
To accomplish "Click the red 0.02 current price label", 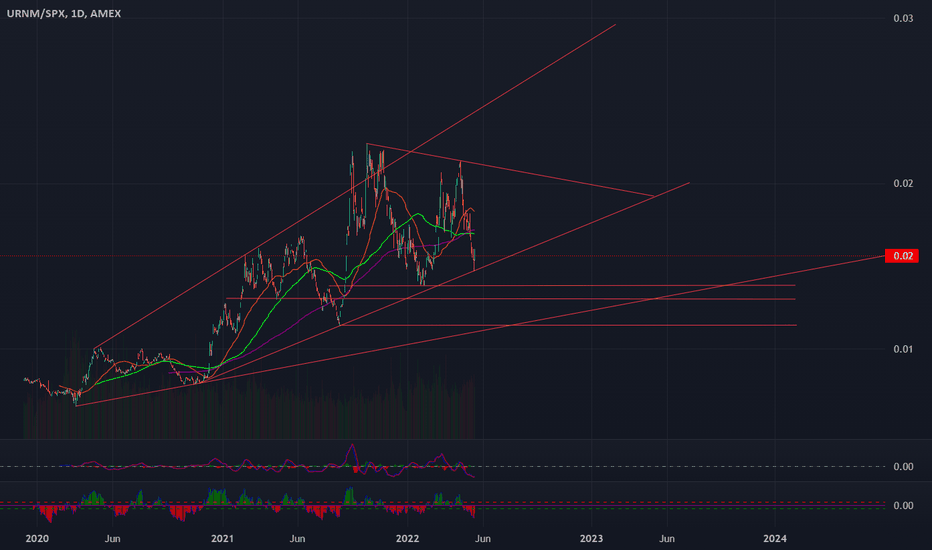I will click(x=902, y=256).
